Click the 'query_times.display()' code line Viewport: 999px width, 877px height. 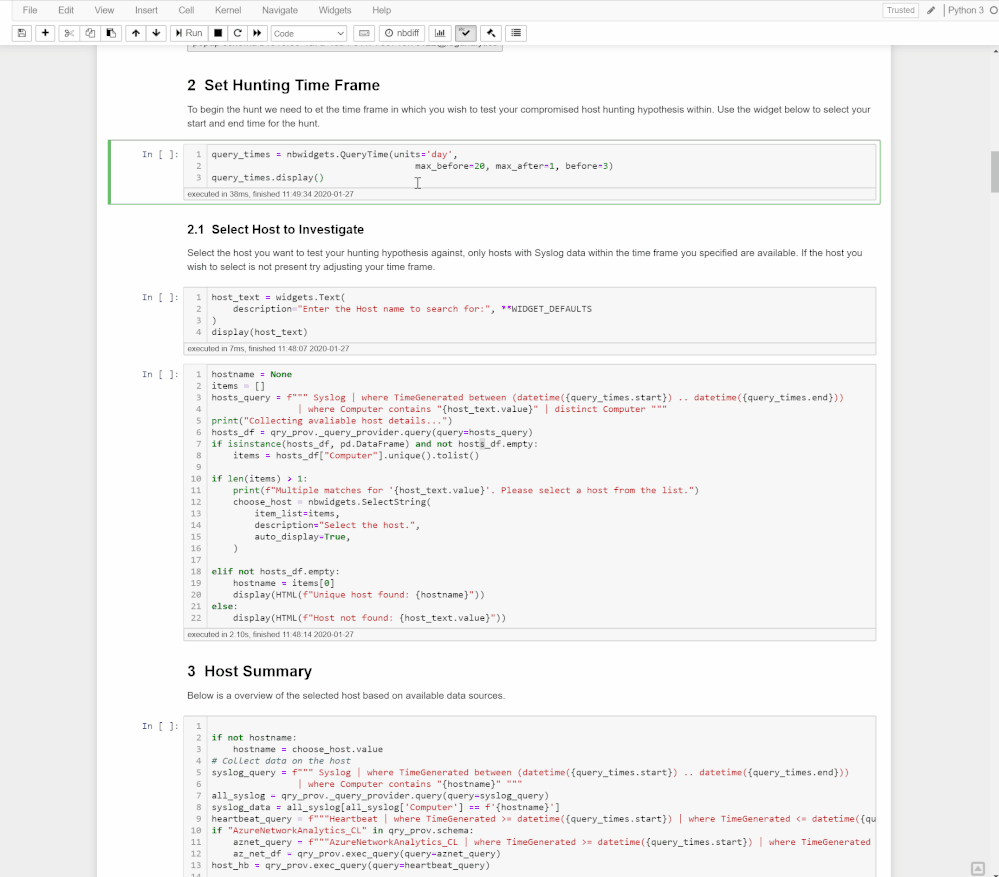268,178
